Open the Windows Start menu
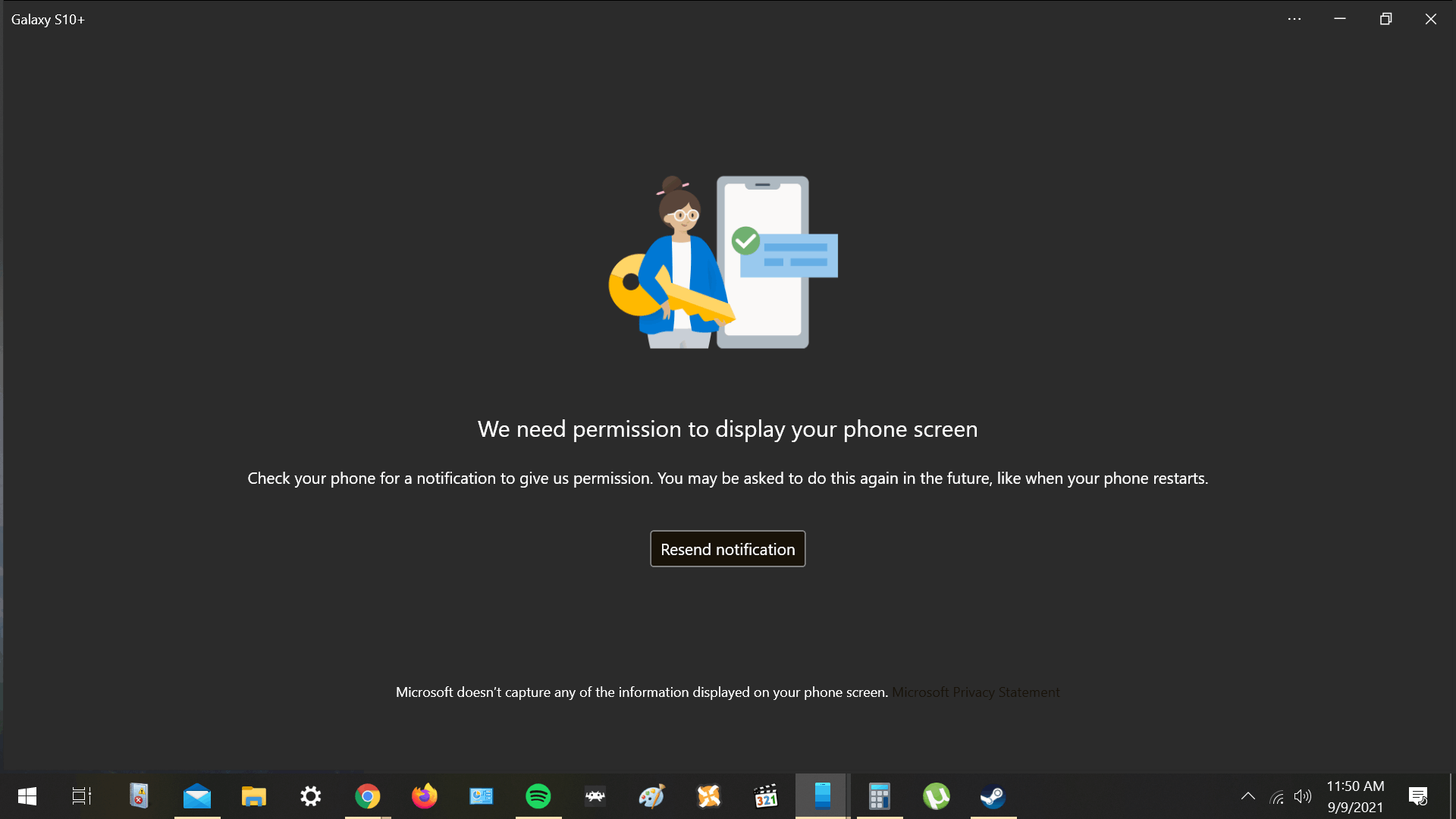Viewport: 1456px width, 819px height. 27,796
